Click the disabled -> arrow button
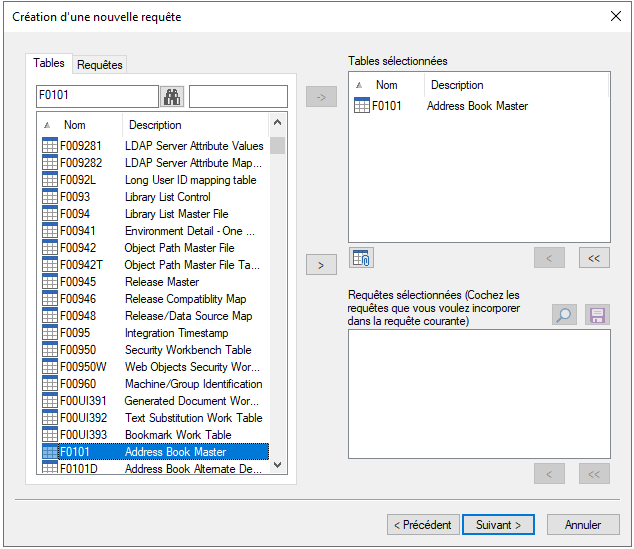634x549 pixels. click(321, 97)
